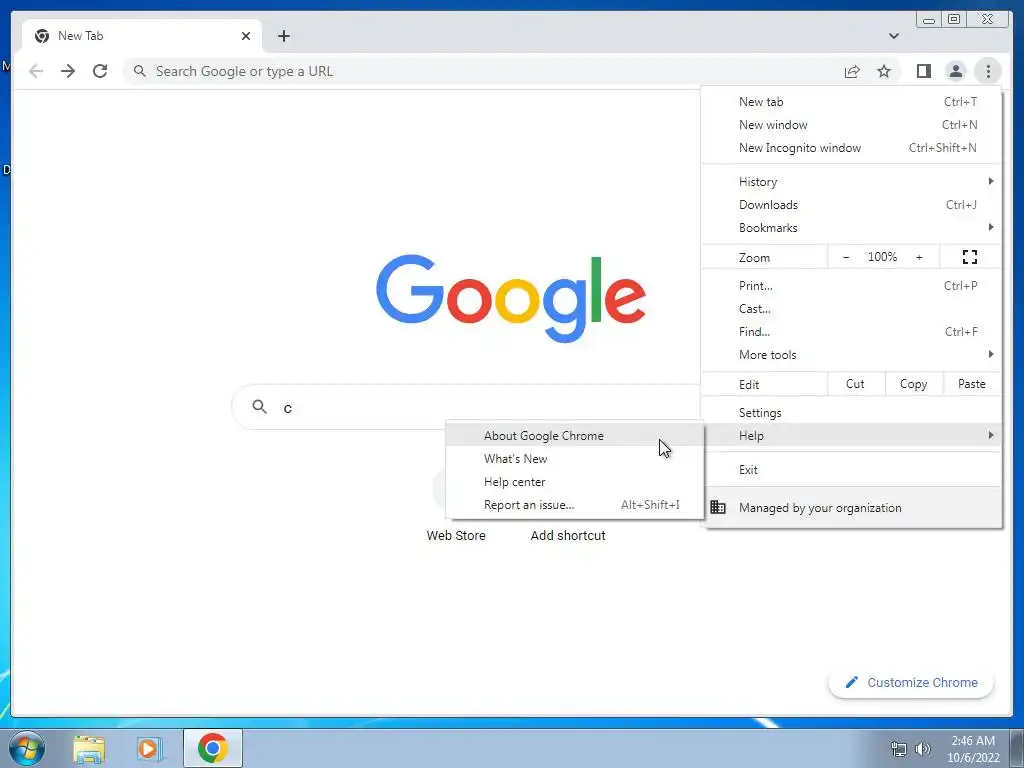Select About Google Chrome
Image resolution: width=1024 pixels, height=768 pixels.
click(x=574, y=436)
